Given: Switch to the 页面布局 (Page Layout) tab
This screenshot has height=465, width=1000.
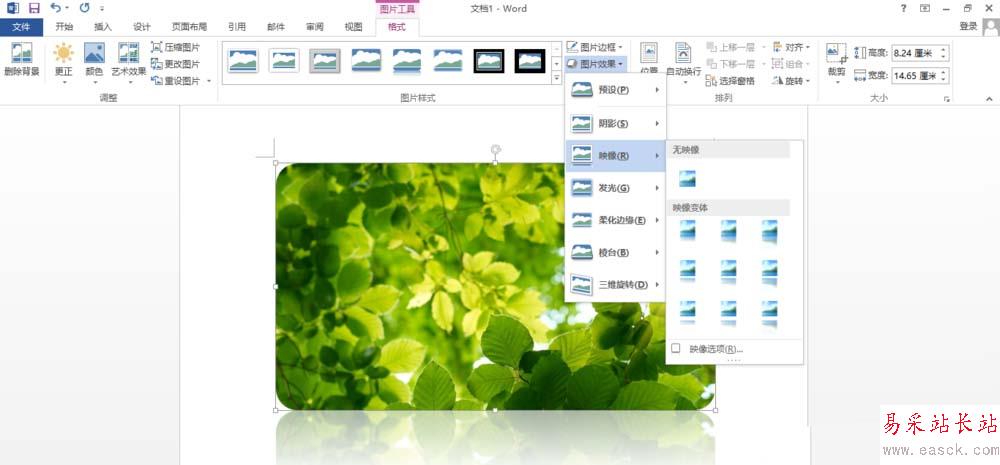Looking at the screenshot, I should point(189,27).
